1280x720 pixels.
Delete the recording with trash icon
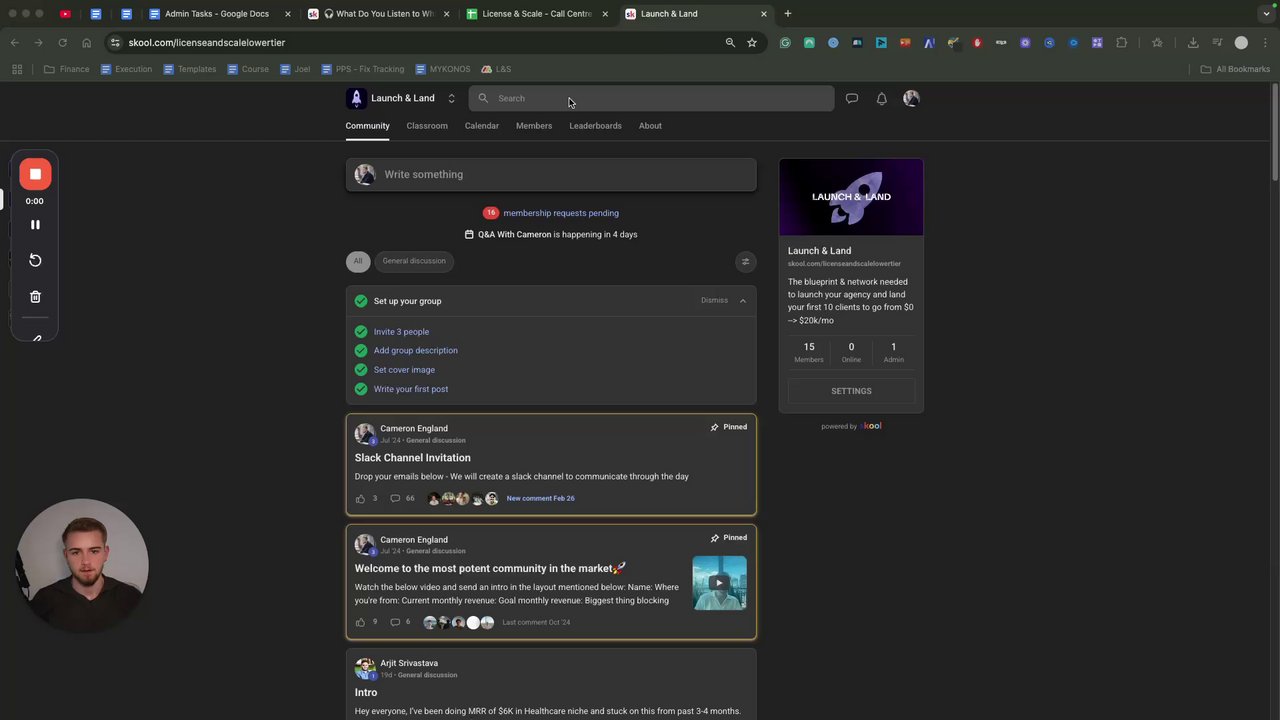(x=35, y=297)
